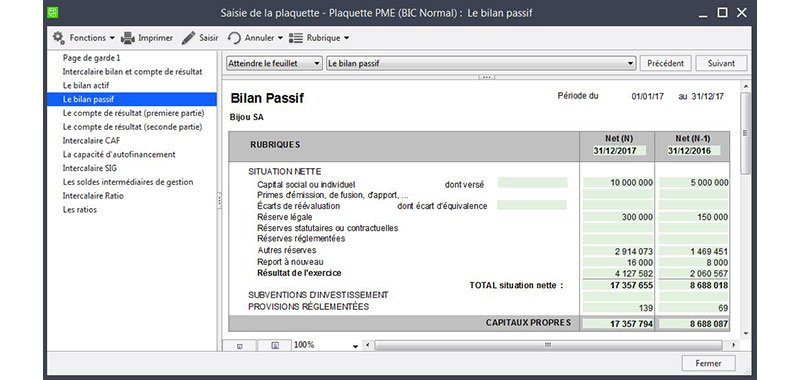Click the Bilan Passif heading
The image size is (800, 380).
tap(267, 98)
